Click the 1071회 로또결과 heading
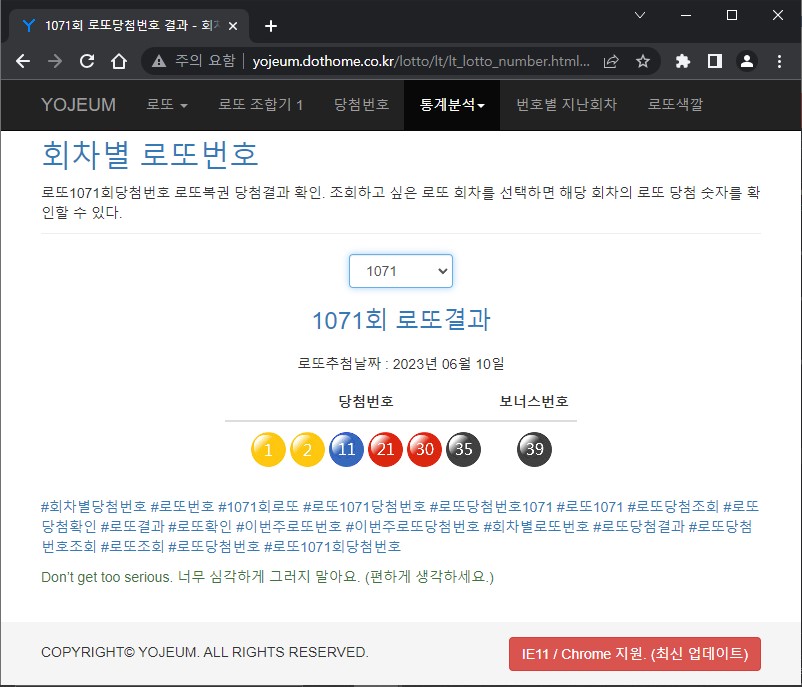The image size is (802, 687). [x=401, y=320]
